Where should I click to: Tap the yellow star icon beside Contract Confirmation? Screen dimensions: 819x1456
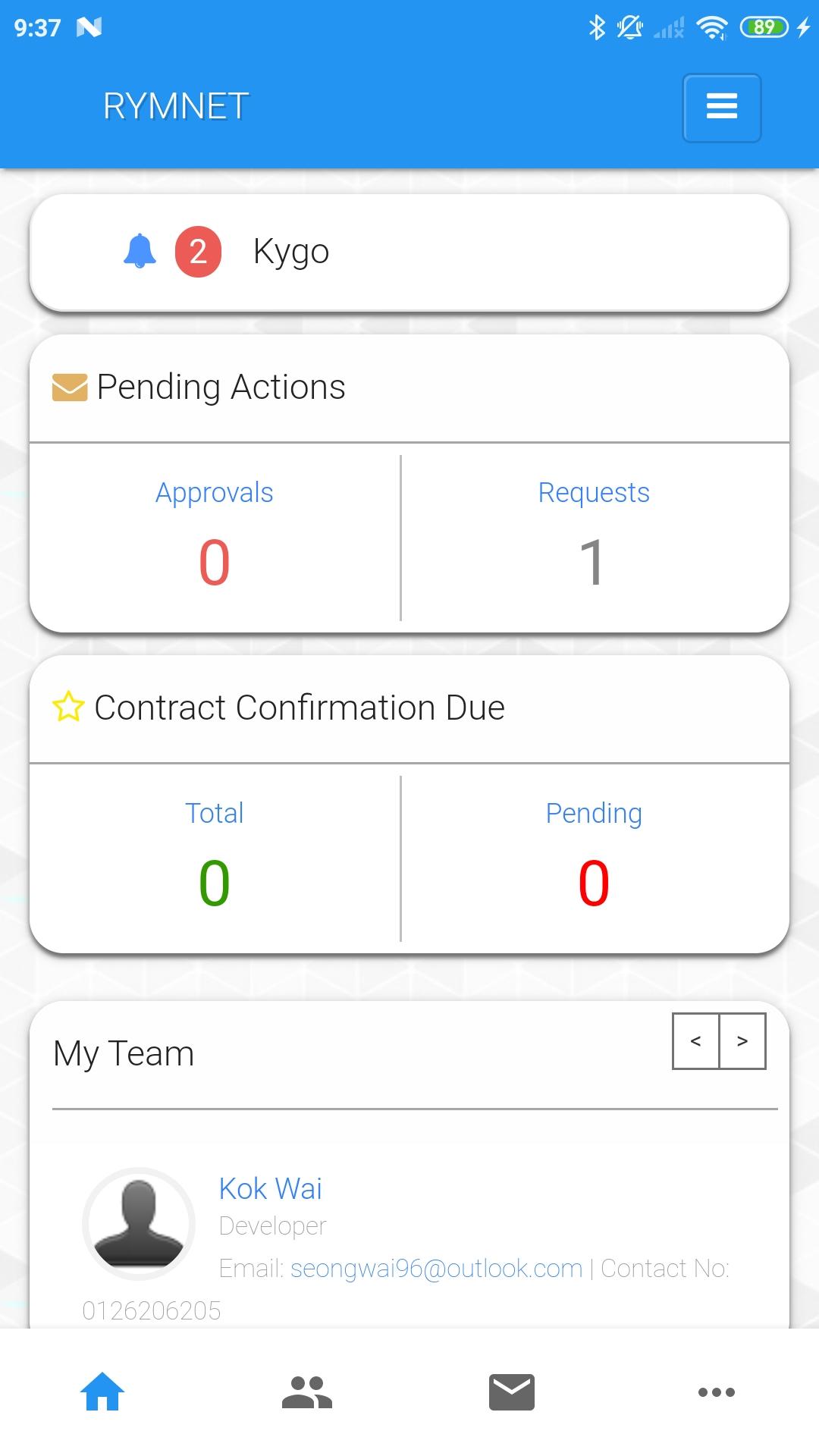68,707
